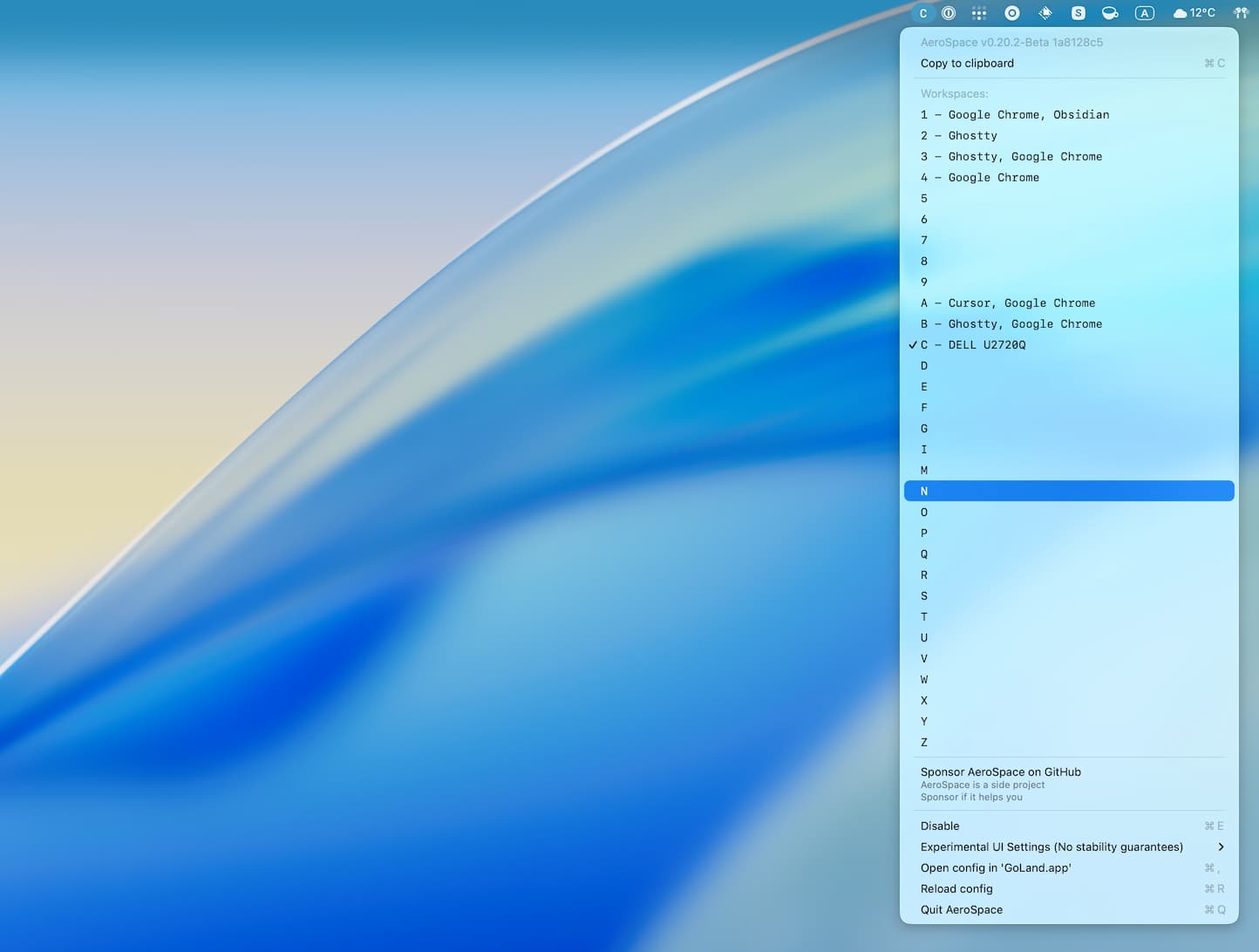1259x952 pixels.
Task: Open 1Password from the menu bar
Action: point(948,13)
